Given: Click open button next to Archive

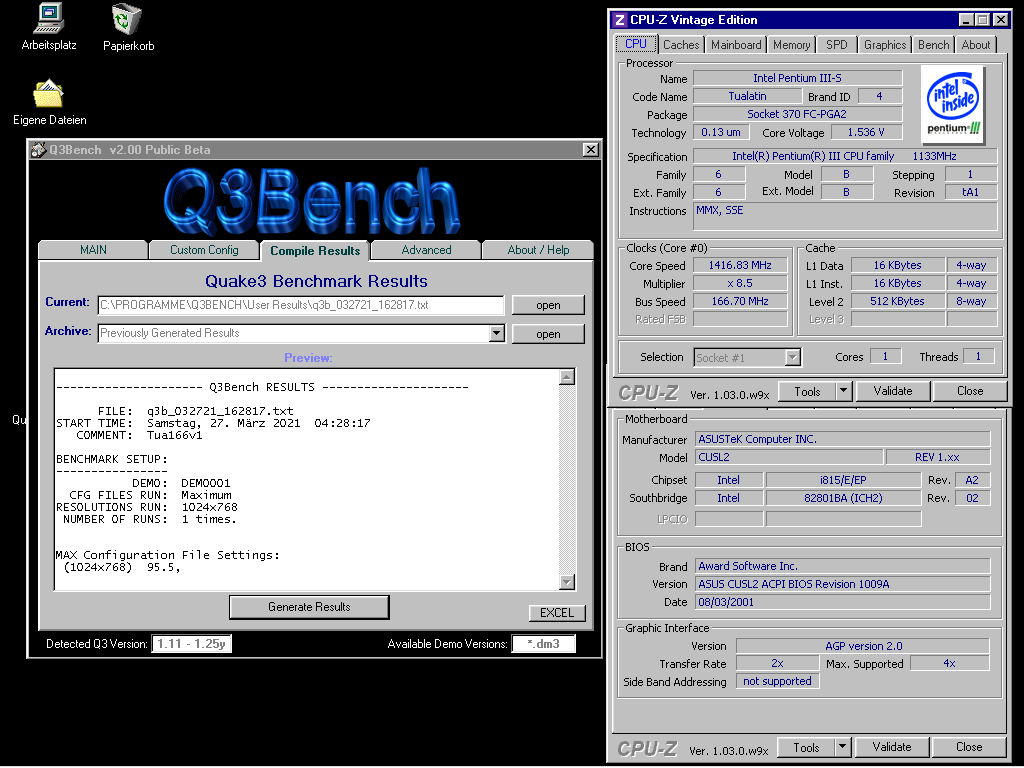Looking at the screenshot, I should [x=548, y=334].
